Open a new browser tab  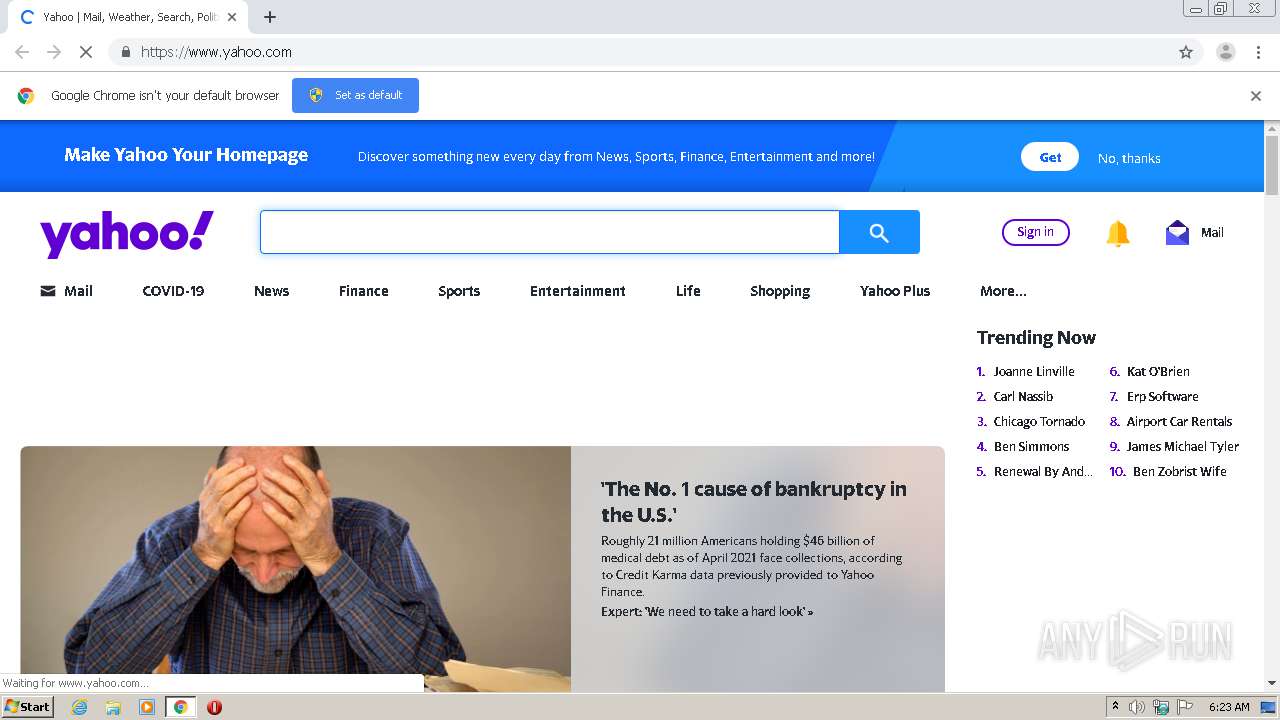[x=270, y=17]
